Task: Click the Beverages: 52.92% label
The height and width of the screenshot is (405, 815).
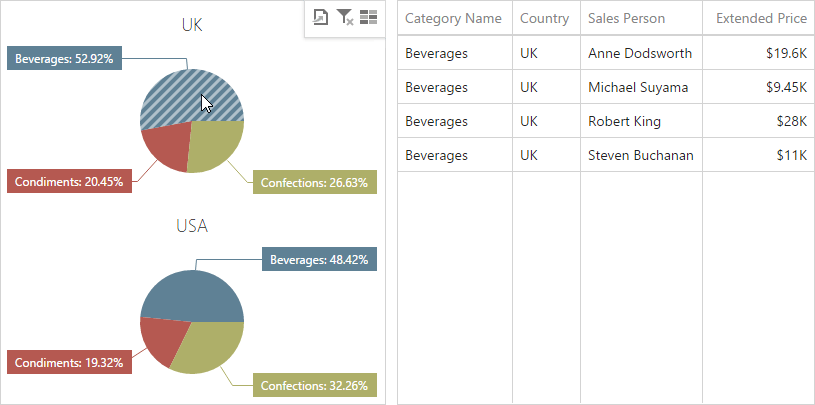Action: [x=64, y=59]
